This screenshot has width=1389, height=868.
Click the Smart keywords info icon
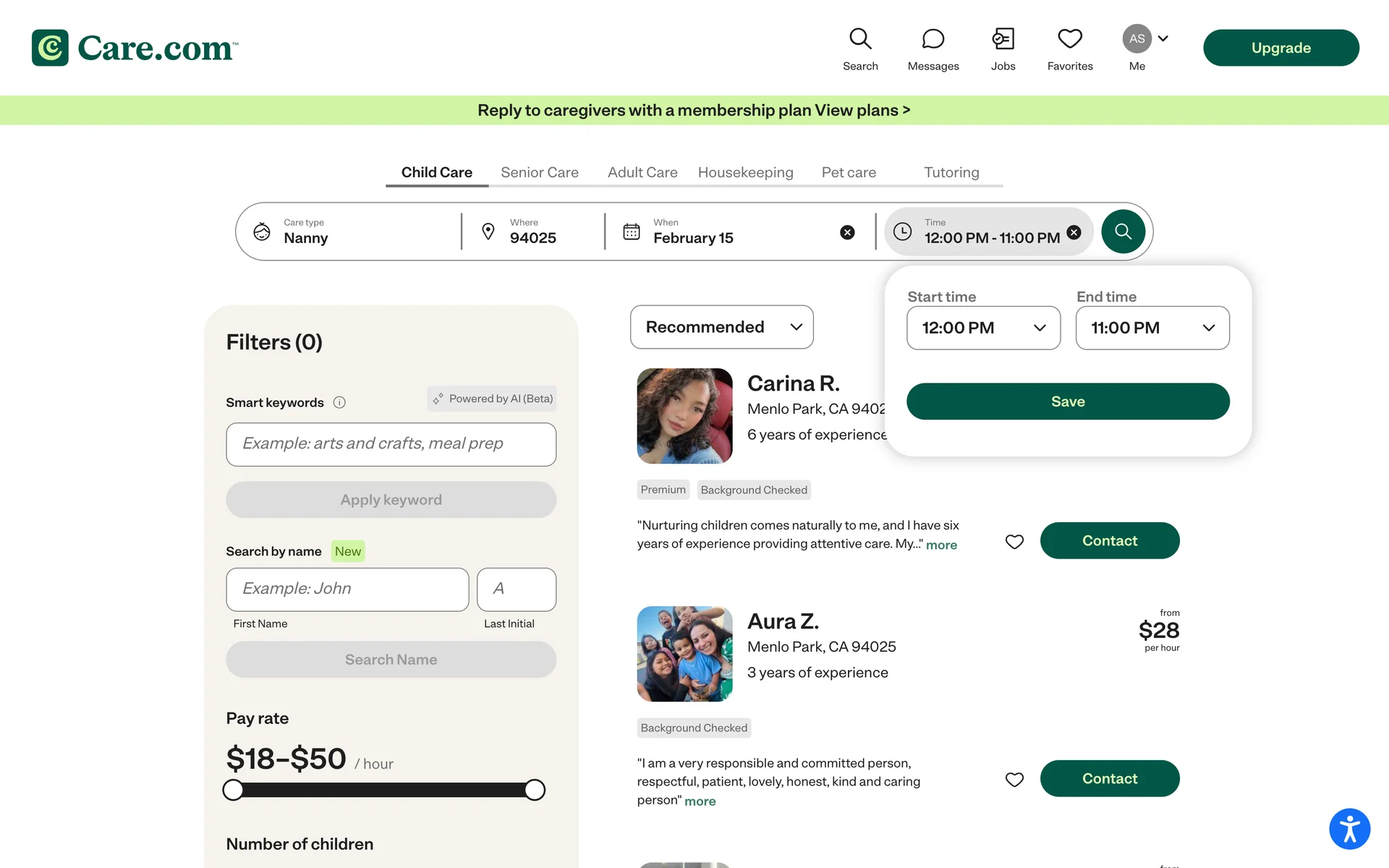pyautogui.click(x=339, y=403)
